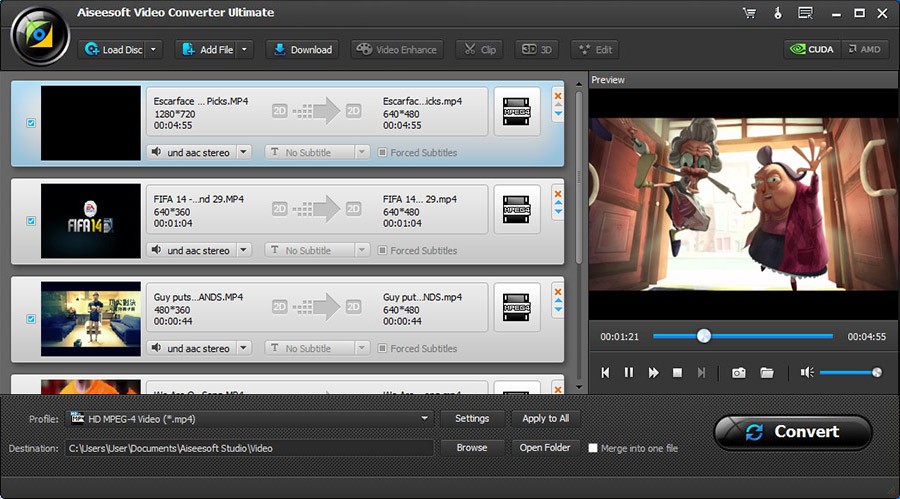
Task: Stop the preview playback
Action: (677, 373)
